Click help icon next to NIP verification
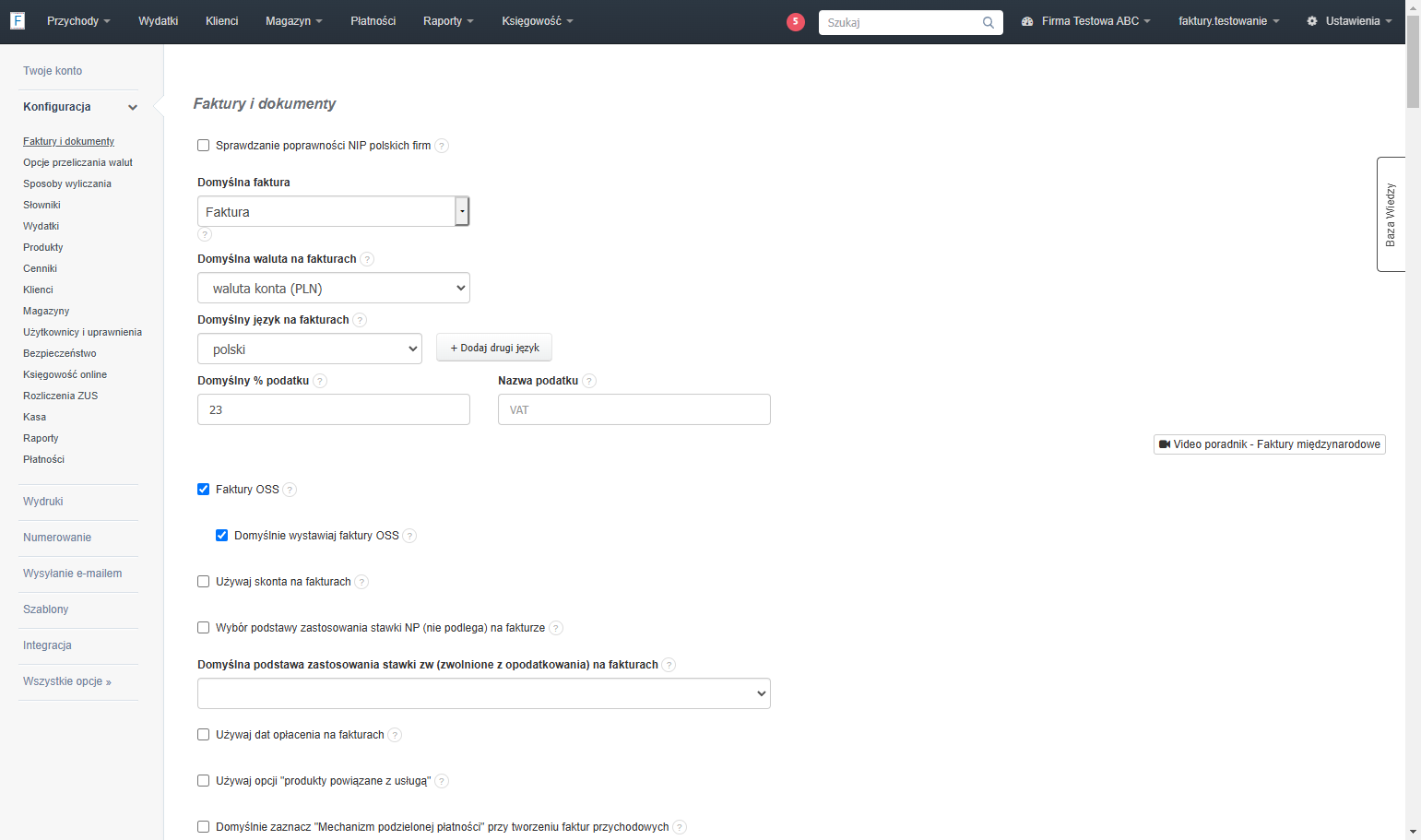The image size is (1421, 840). [442, 146]
